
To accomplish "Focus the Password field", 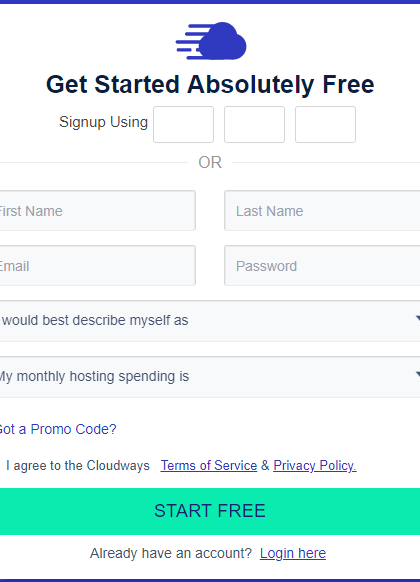I will pos(322,265).
